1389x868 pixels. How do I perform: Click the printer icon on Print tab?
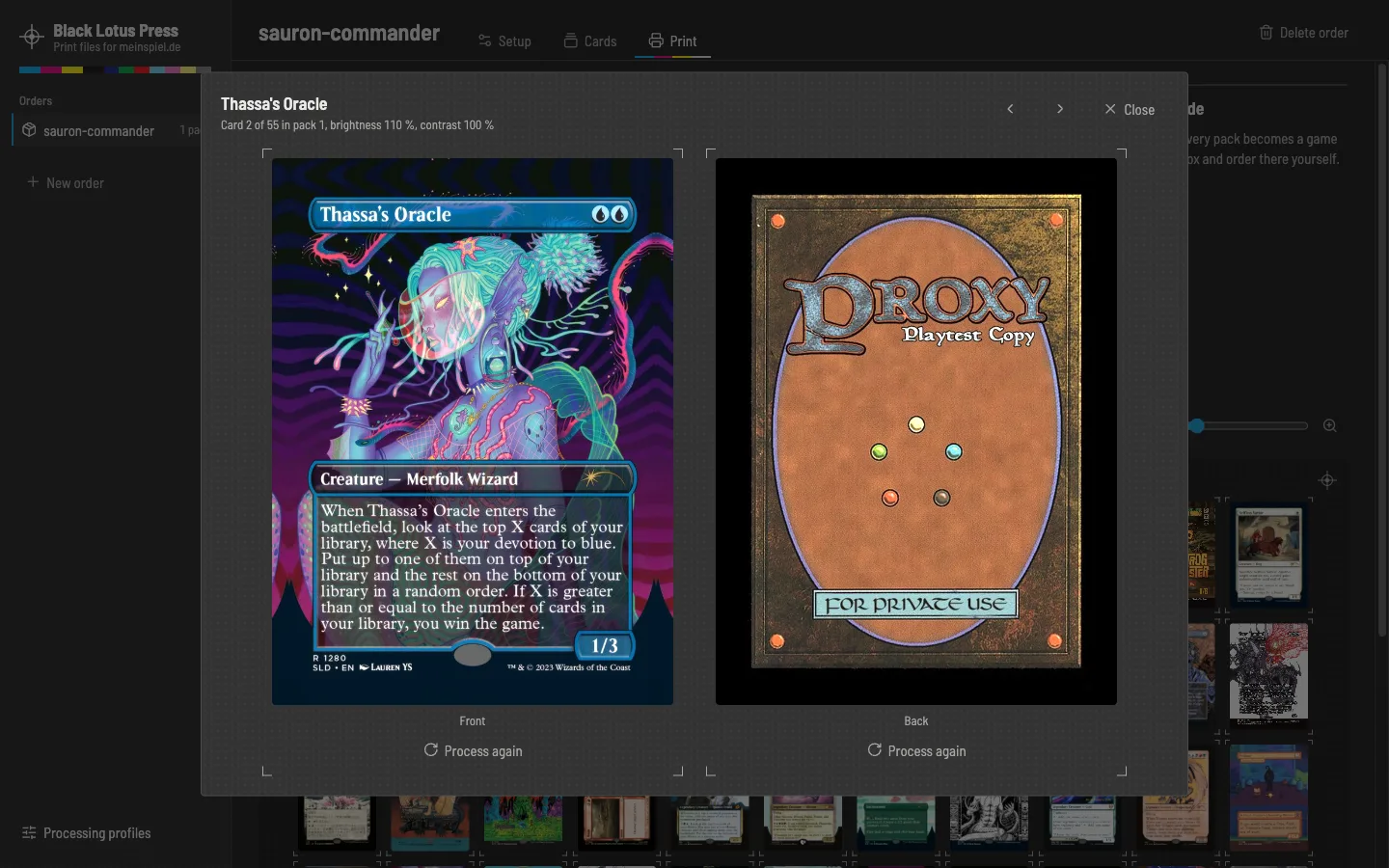[x=656, y=41]
